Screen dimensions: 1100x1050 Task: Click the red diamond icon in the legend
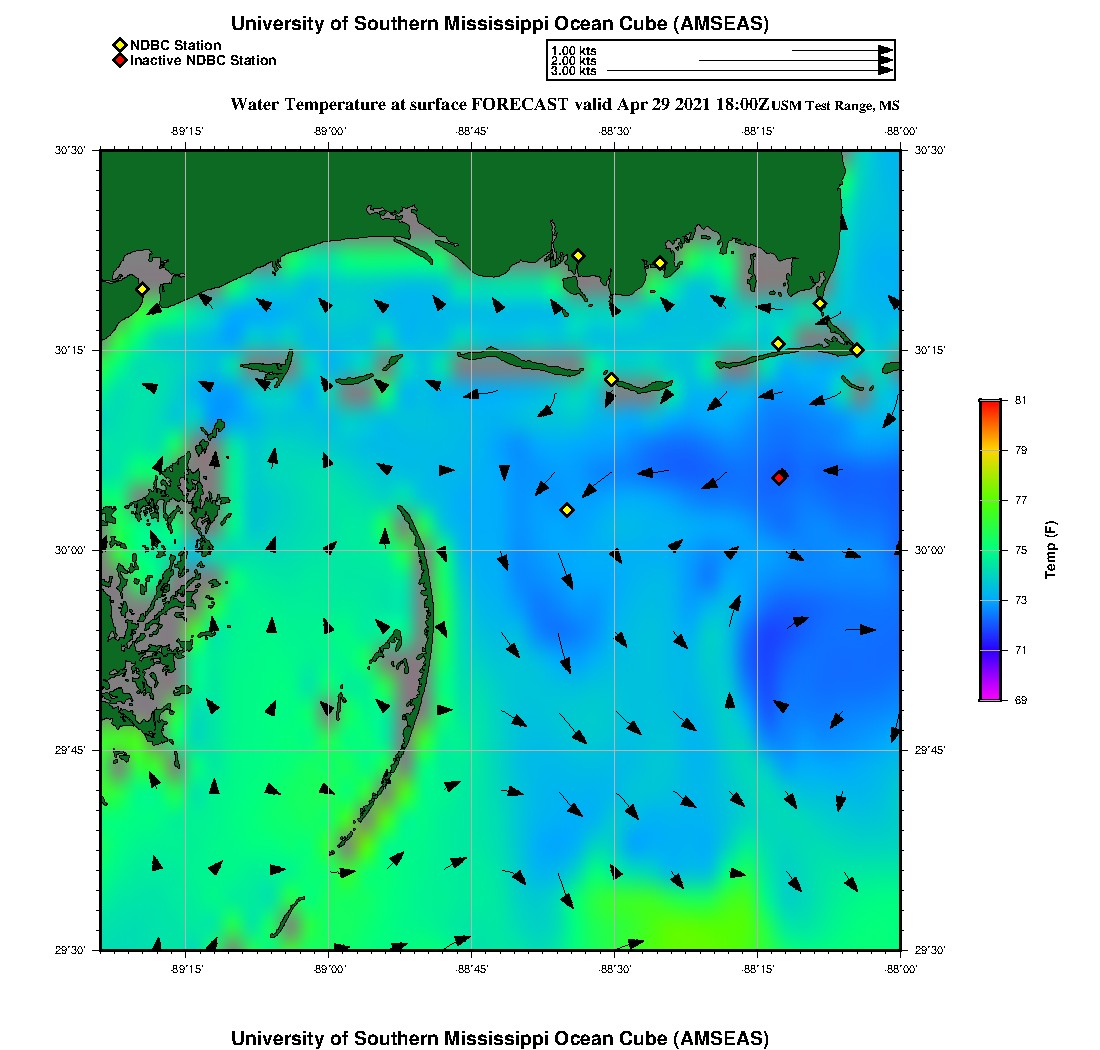pos(119,60)
